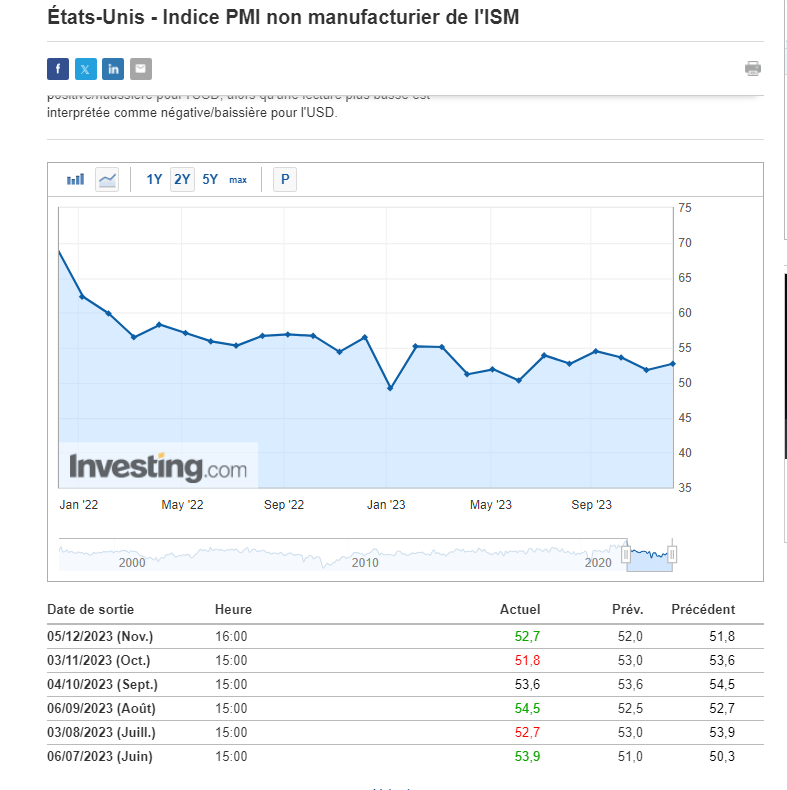Image resolution: width=787 pixels, height=790 pixels.
Task: Share the page on X (Twitter)
Action: click(x=86, y=69)
